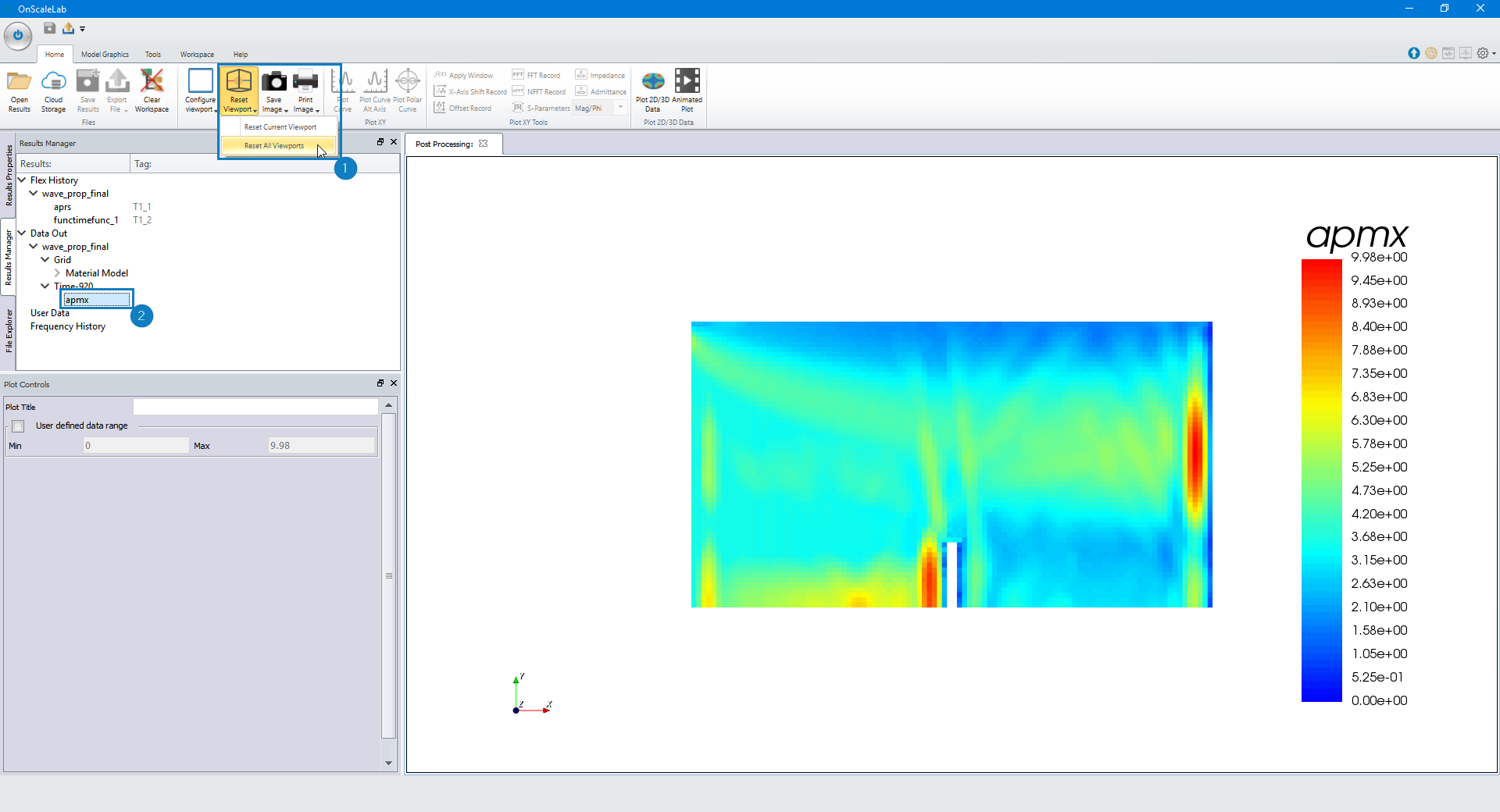Select User Data tree item
Screen dimensions: 1500x812
[x=50, y=313]
